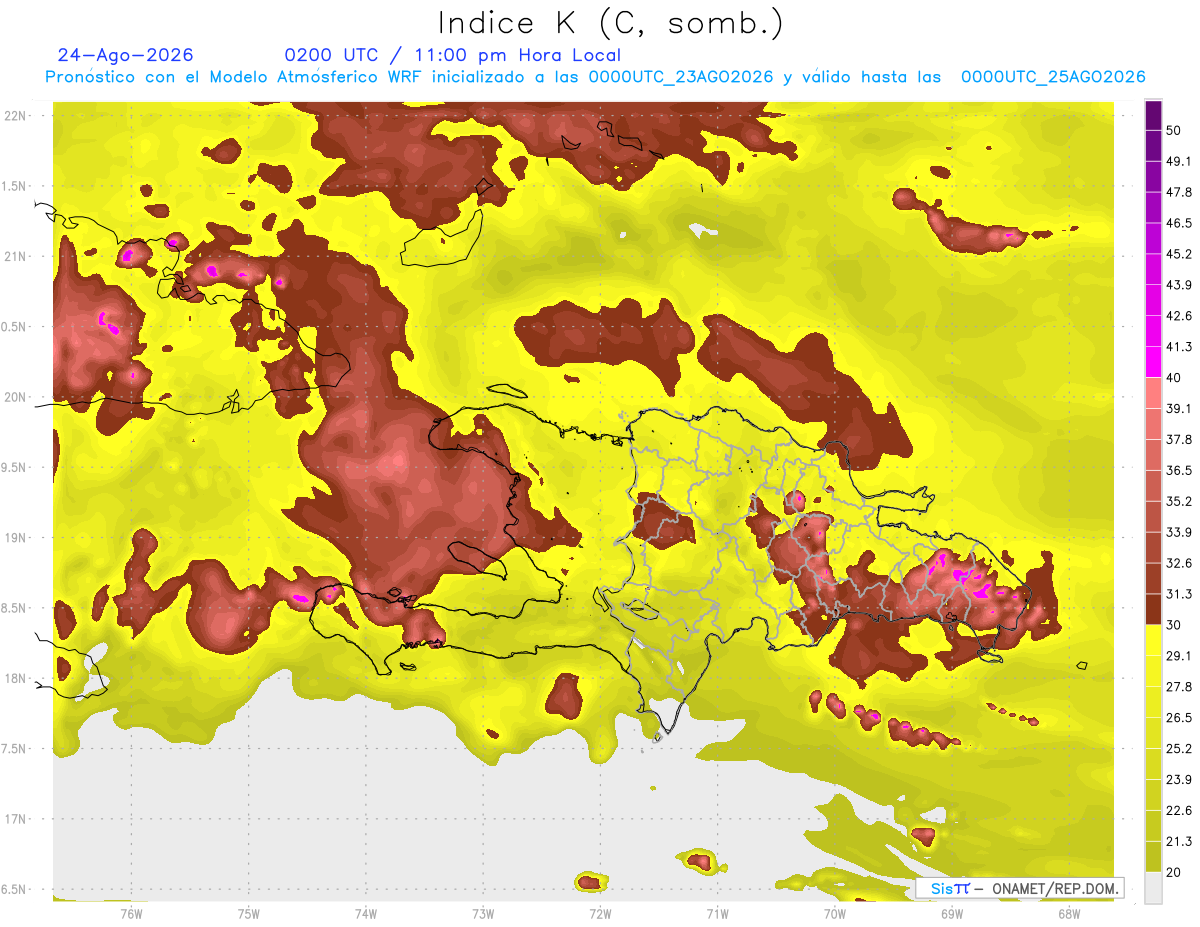Click the '26.5' color bar value

click(1179, 717)
